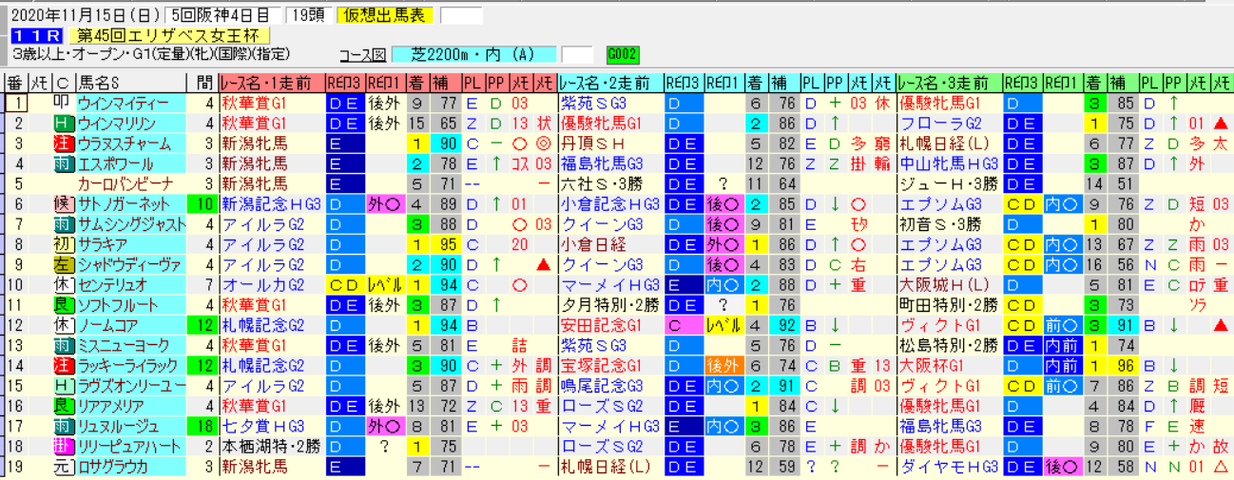Click the yellow レベル mark in センテリュオ's row
Image resolution: width=1234 pixels, height=480 pixels.
click(x=385, y=284)
